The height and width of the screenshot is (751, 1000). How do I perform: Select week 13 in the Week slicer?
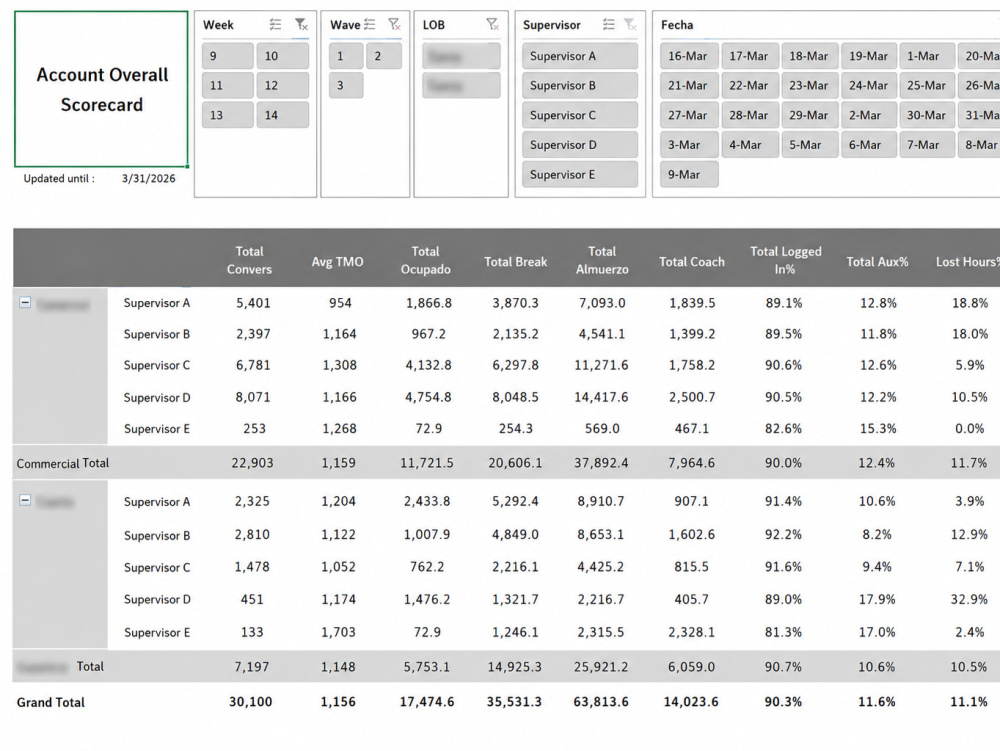[x=228, y=115]
